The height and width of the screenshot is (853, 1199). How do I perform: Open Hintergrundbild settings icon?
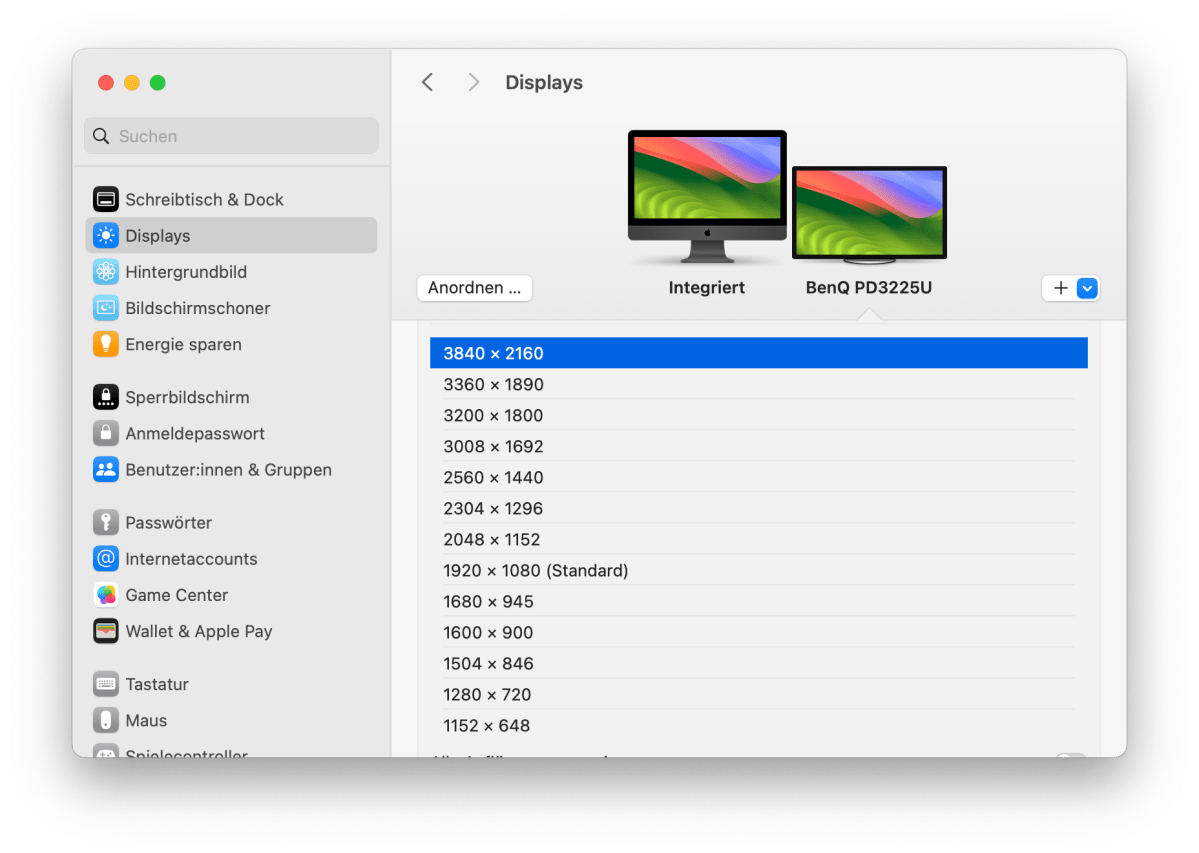point(106,272)
